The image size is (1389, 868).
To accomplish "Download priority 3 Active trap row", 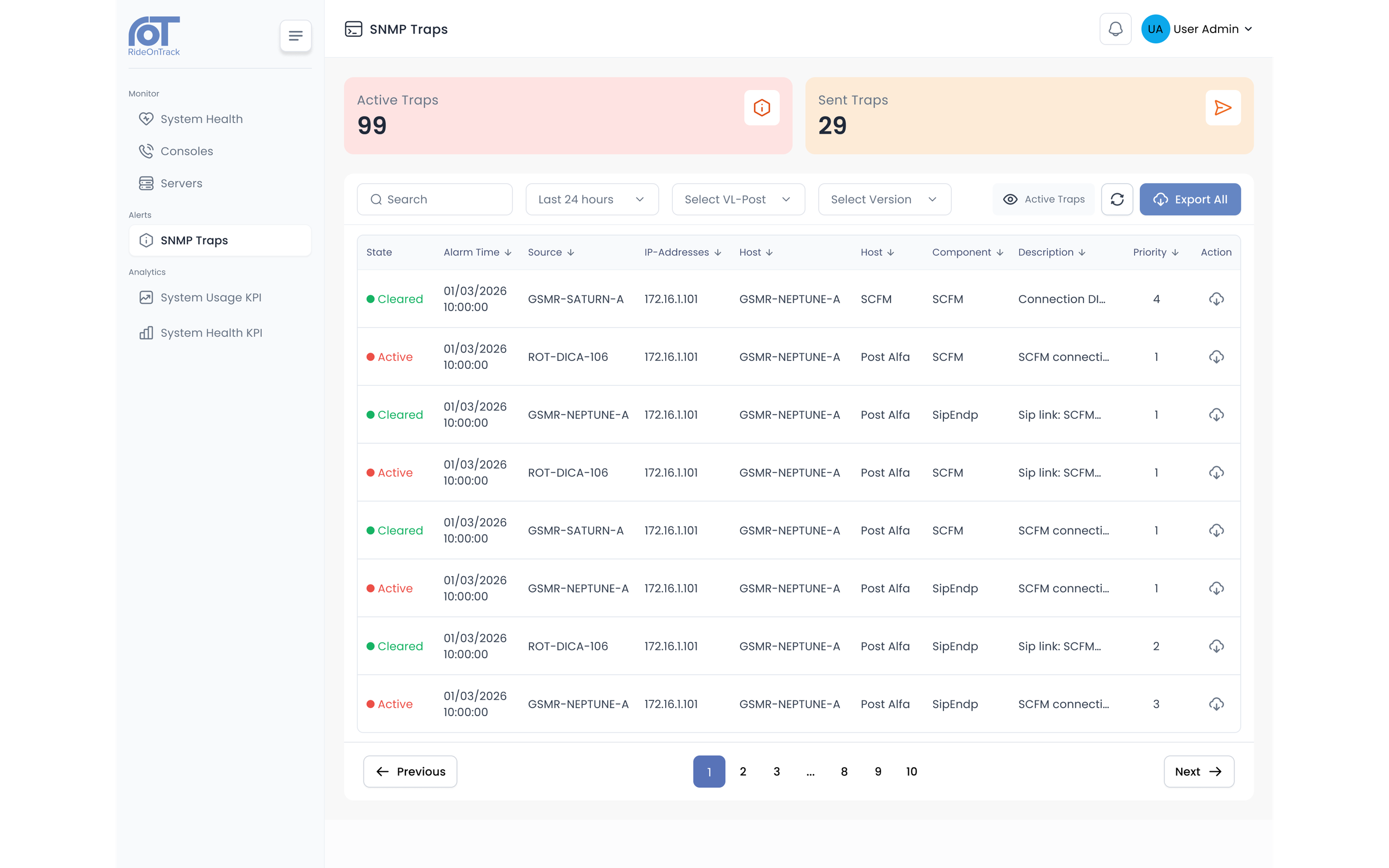I will 1216,704.
